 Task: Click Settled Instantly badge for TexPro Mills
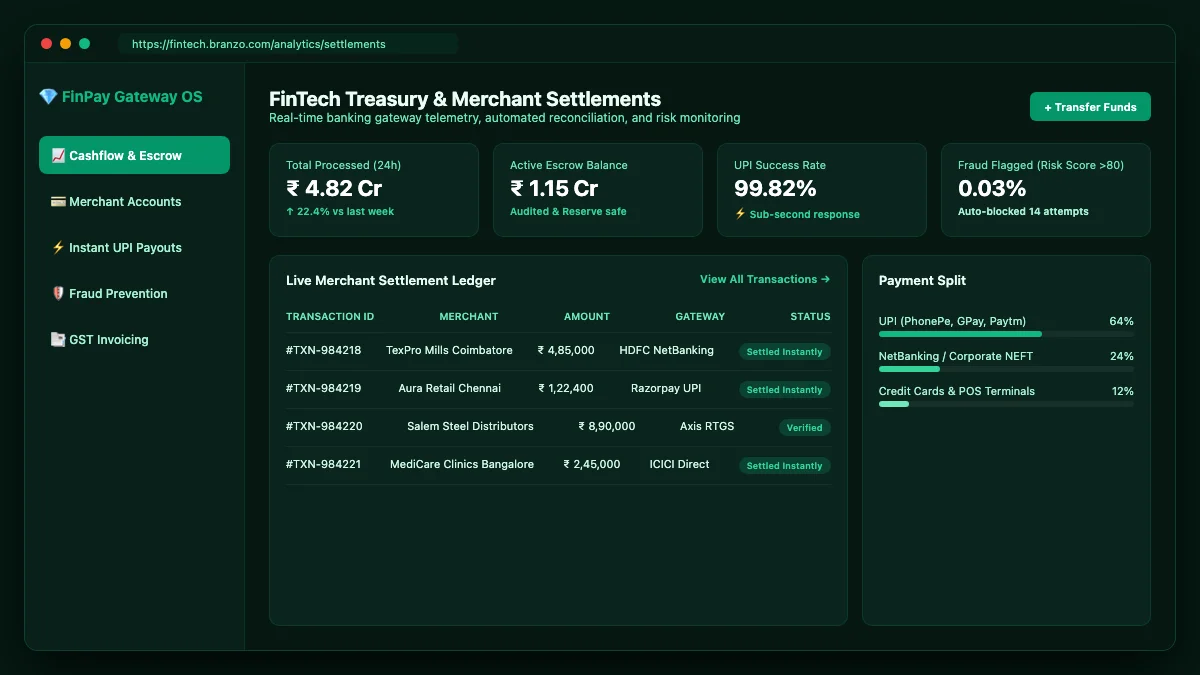coord(785,352)
